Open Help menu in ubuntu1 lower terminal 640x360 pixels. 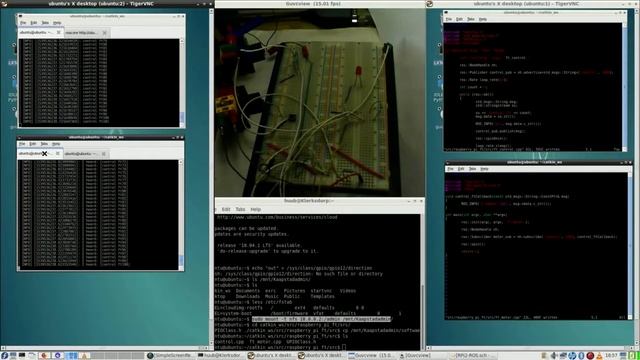(484, 169)
